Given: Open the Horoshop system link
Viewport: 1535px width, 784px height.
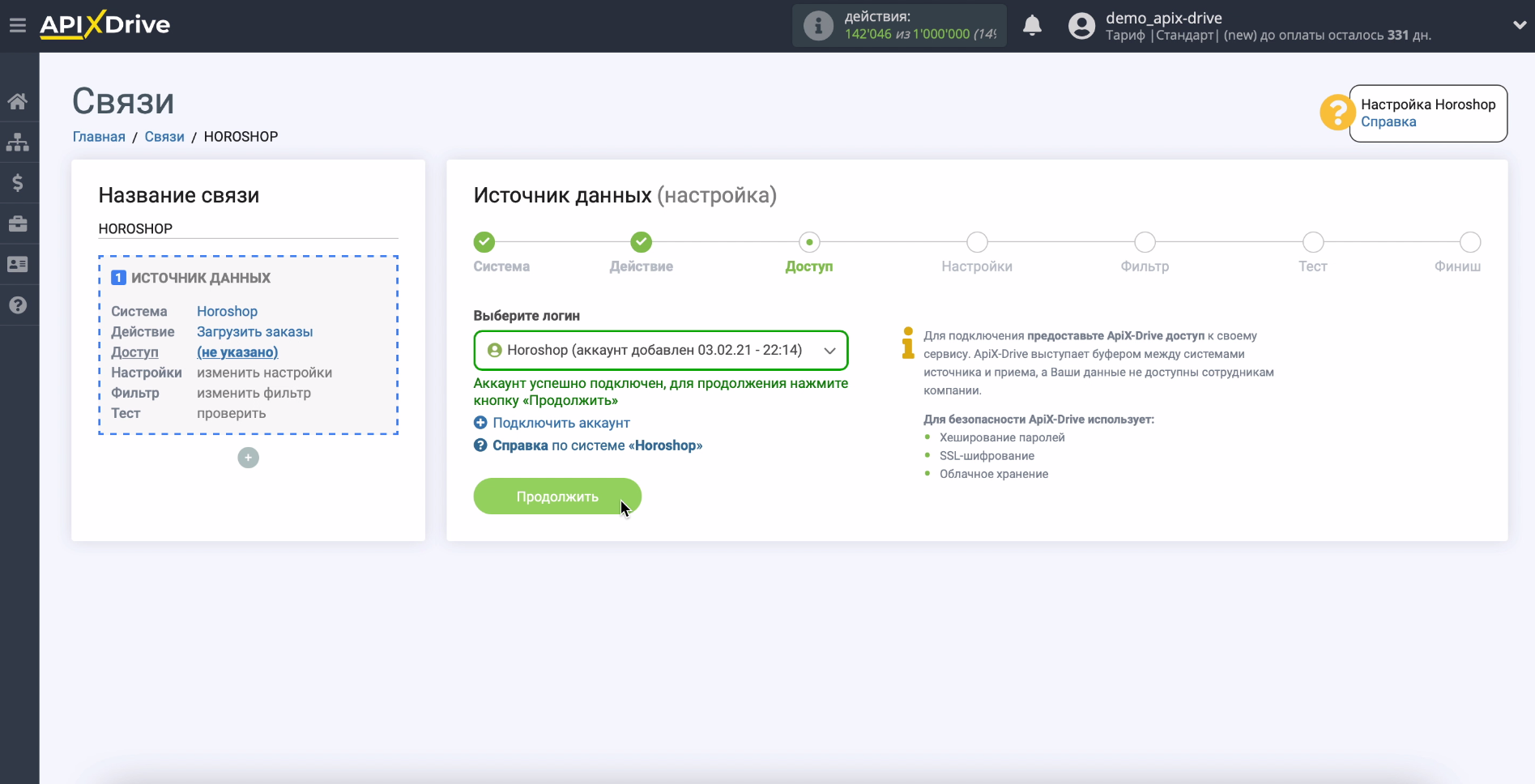Looking at the screenshot, I should 227,311.
